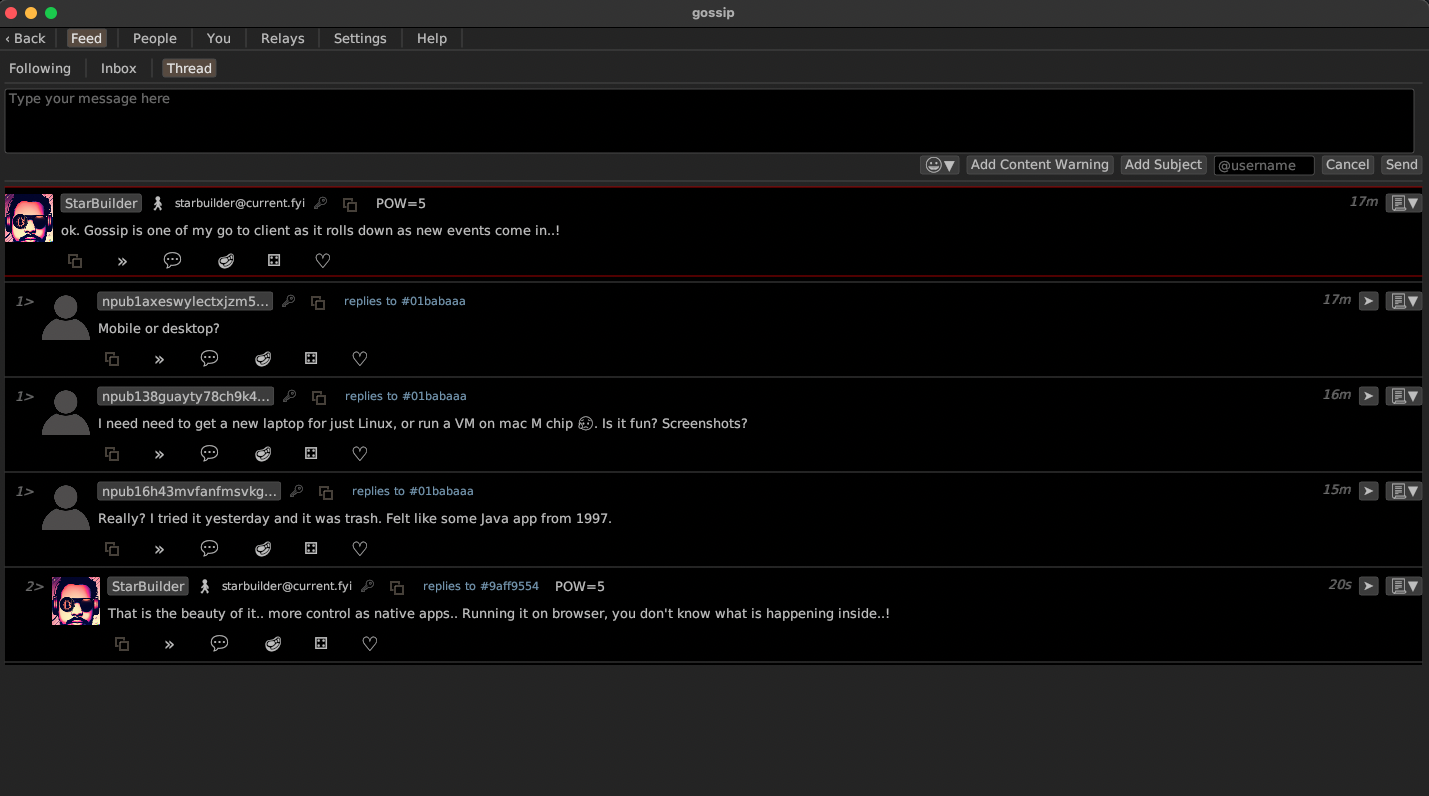Click the copy icon beside npub16h43mvfanfmsvkg key
This screenshot has width=1429, height=796.
[x=325, y=492]
